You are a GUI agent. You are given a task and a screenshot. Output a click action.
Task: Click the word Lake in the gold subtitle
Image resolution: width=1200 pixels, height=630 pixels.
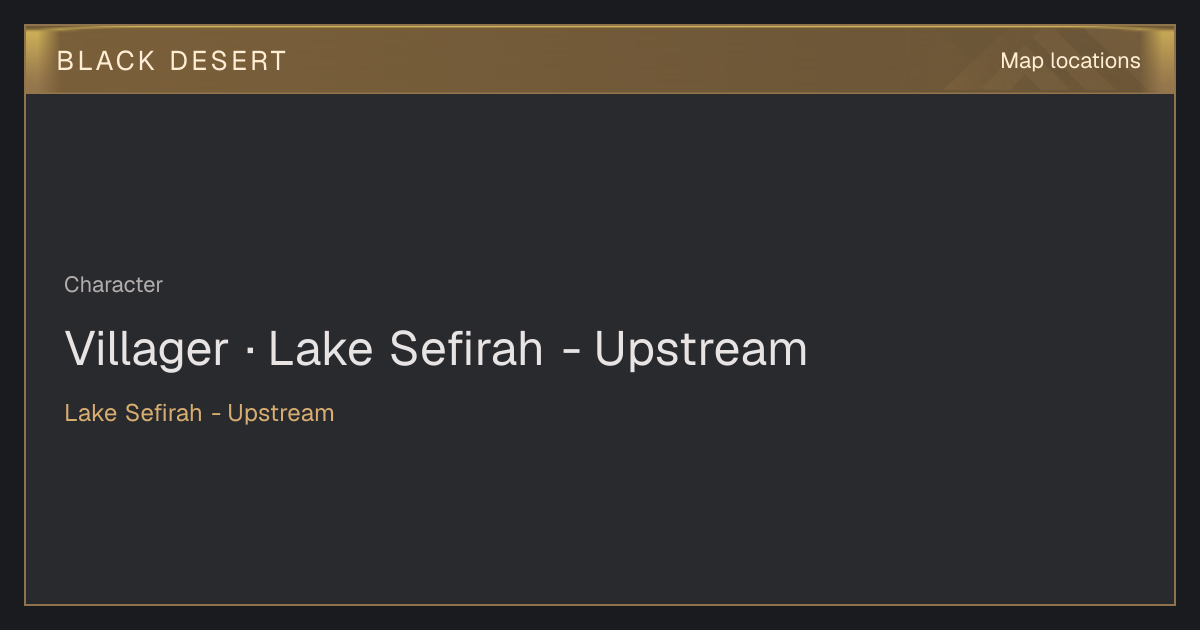pos(91,413)
